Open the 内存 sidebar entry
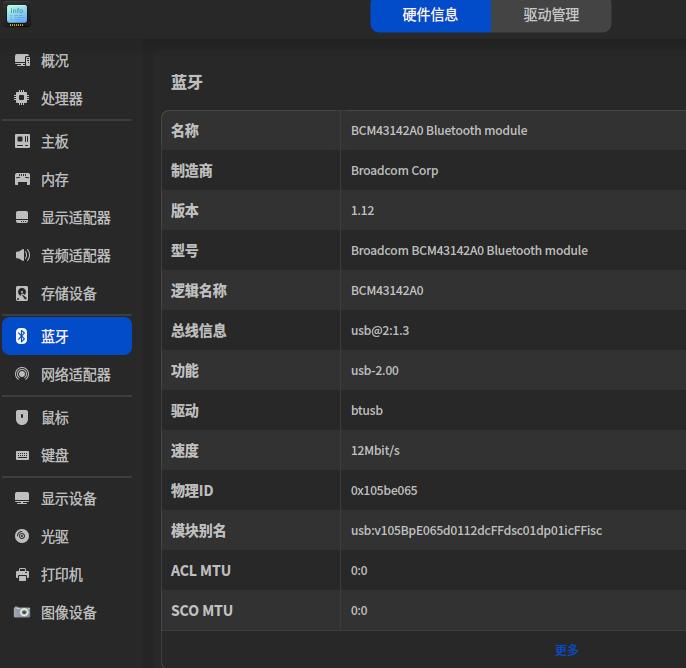Image resolution: width=686 pixels, height=668 pixels. pyautogui.click(x=67, y=179)
